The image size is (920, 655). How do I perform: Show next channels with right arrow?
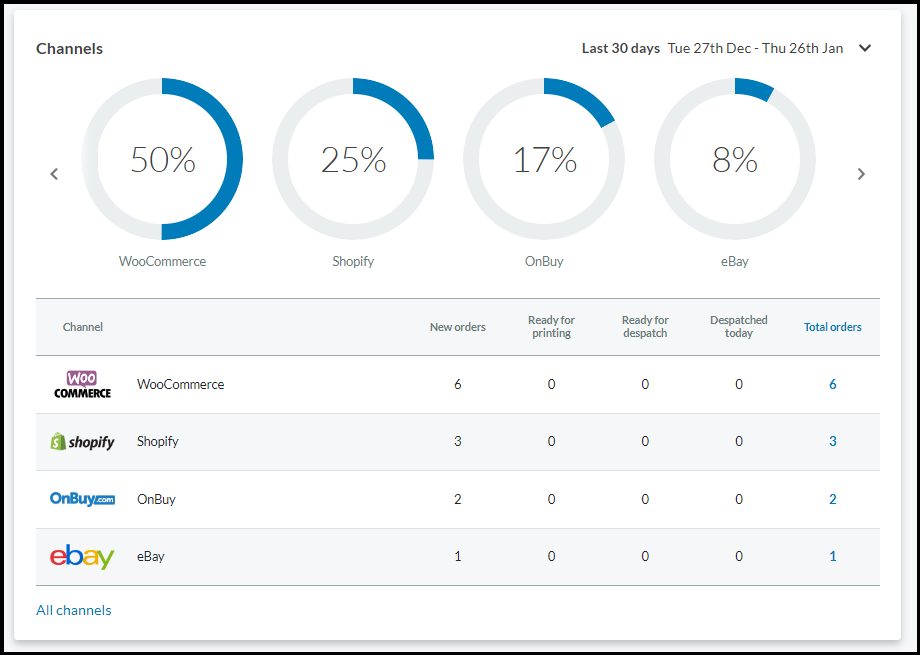click(x=861, y=174)
